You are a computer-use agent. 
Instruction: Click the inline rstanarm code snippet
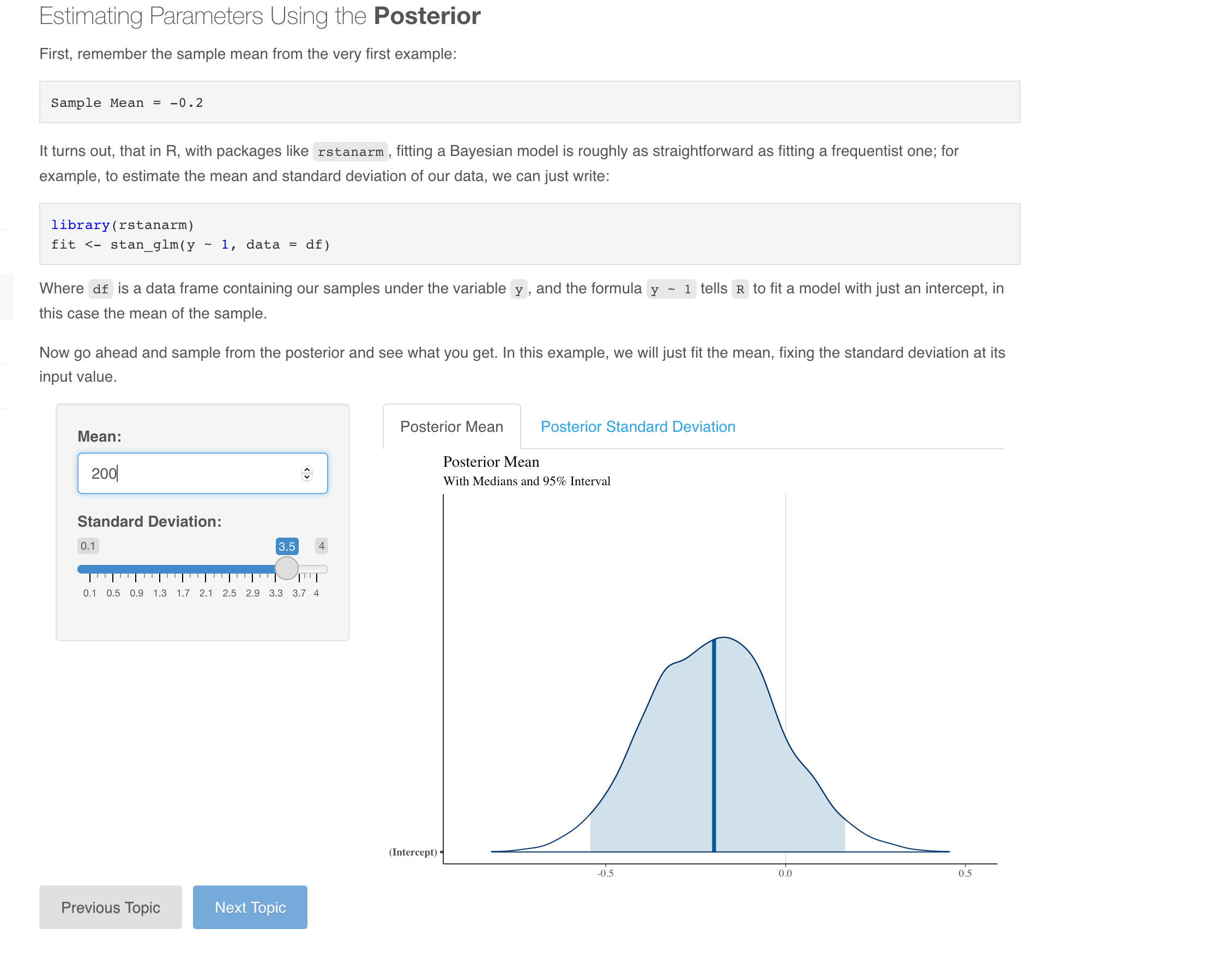click(351, 151)
